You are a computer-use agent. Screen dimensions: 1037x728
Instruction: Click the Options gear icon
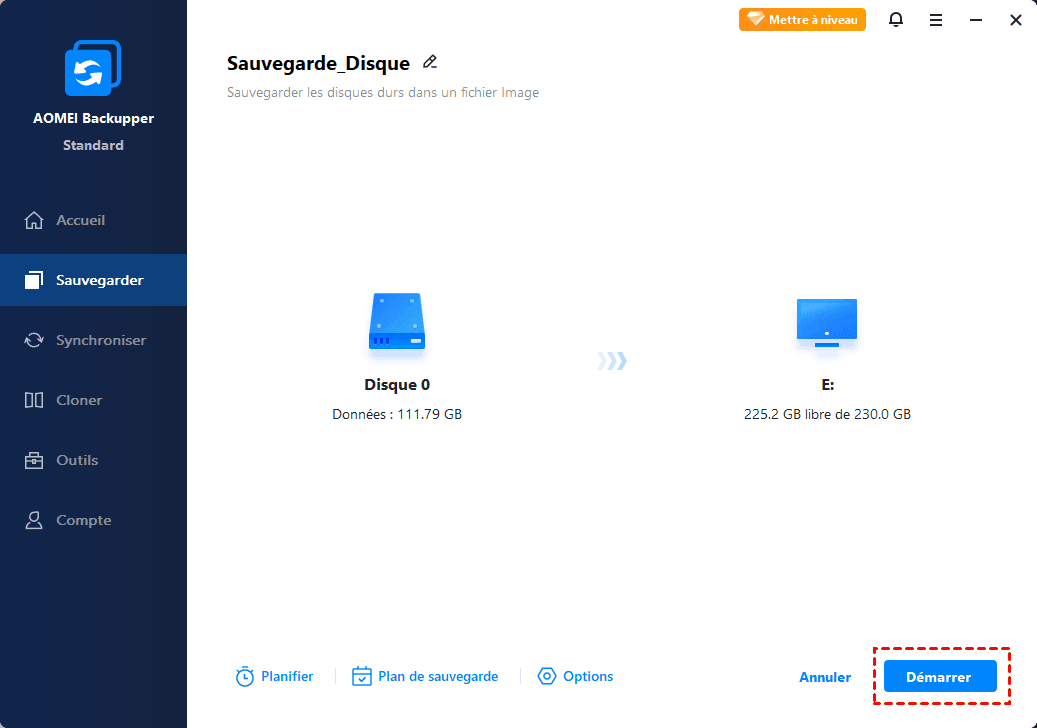tap(547, 676)
